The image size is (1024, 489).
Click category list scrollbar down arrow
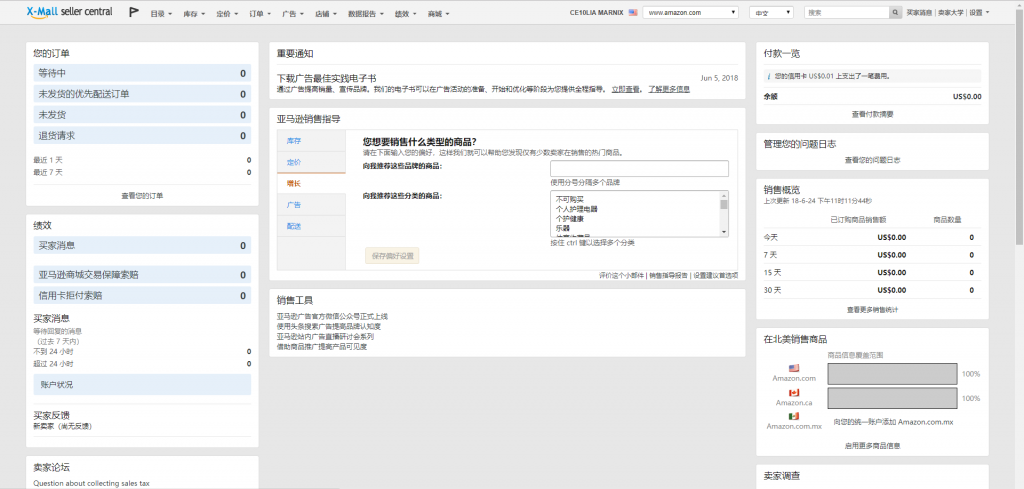coord(724,232)
